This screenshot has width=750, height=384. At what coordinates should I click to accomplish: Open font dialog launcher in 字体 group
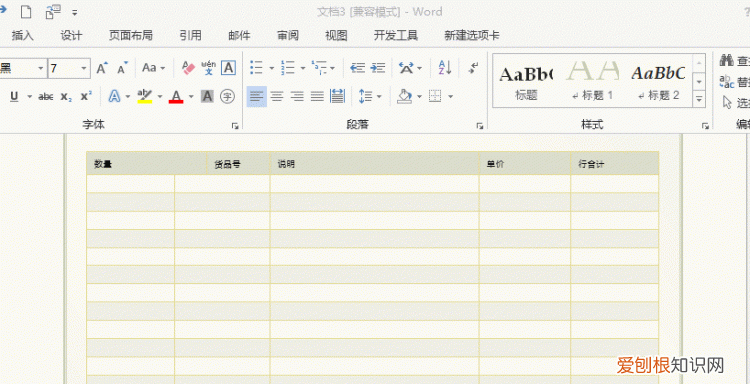(x=235, y=126)
